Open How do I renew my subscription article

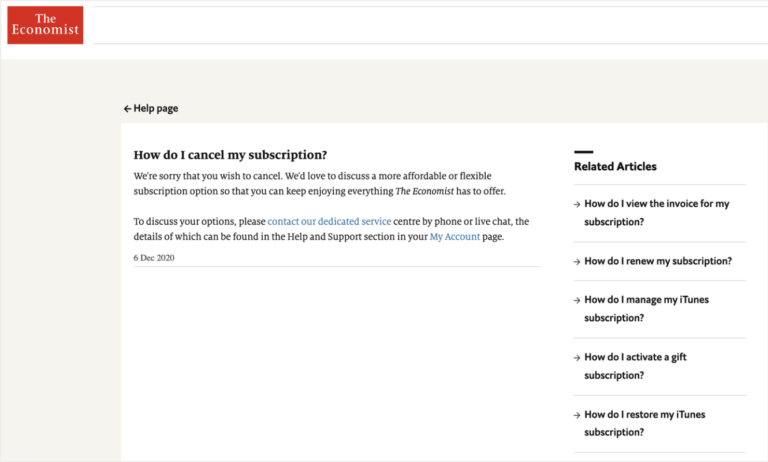tap(658, 261)
